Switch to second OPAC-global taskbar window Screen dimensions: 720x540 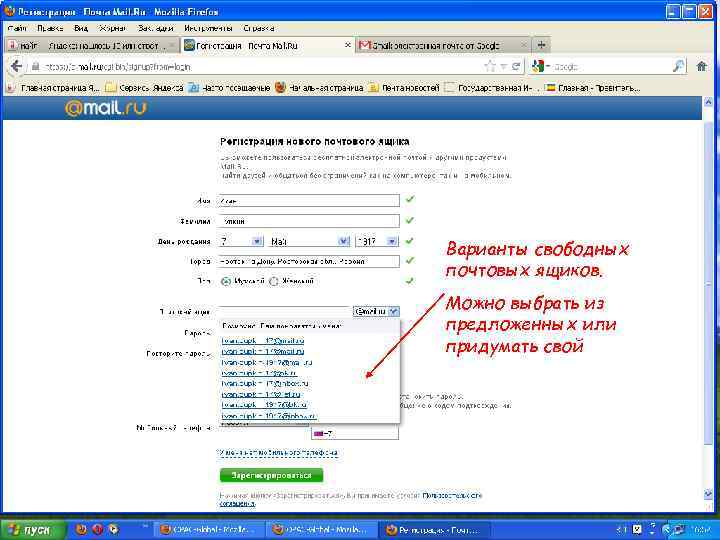pyautogui.click(x=321, y=530)
